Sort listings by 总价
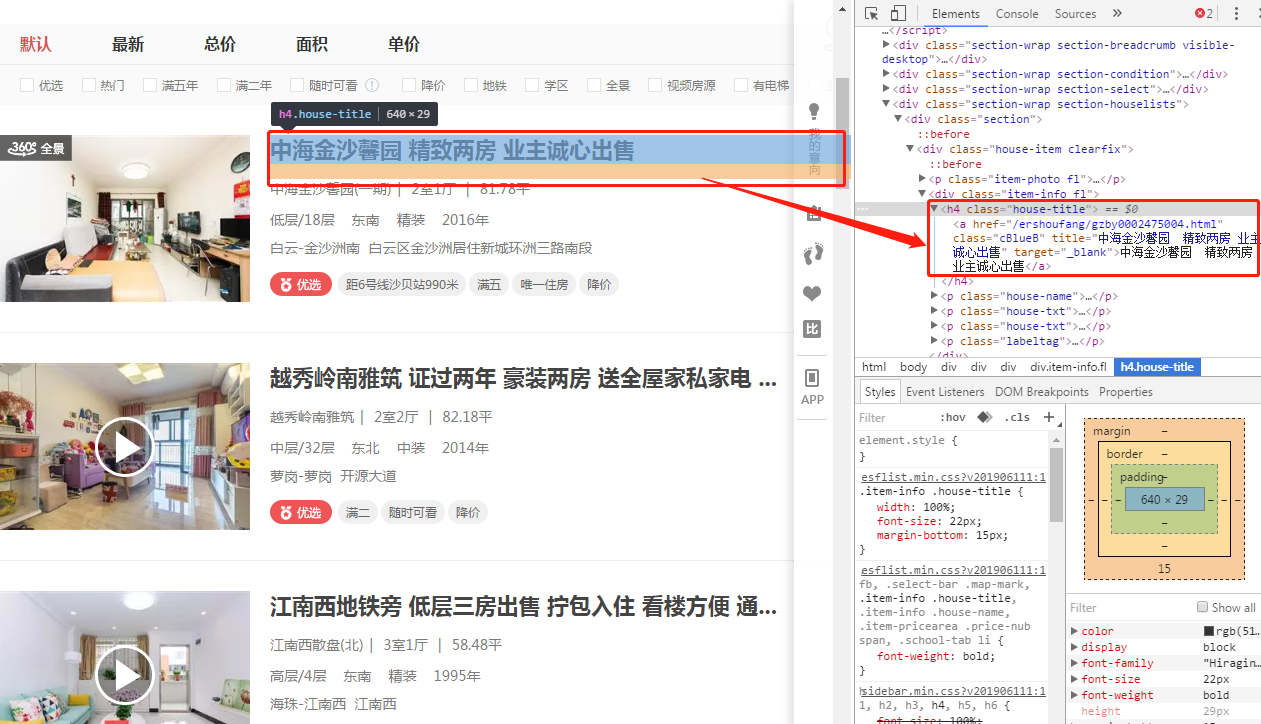 220,44
